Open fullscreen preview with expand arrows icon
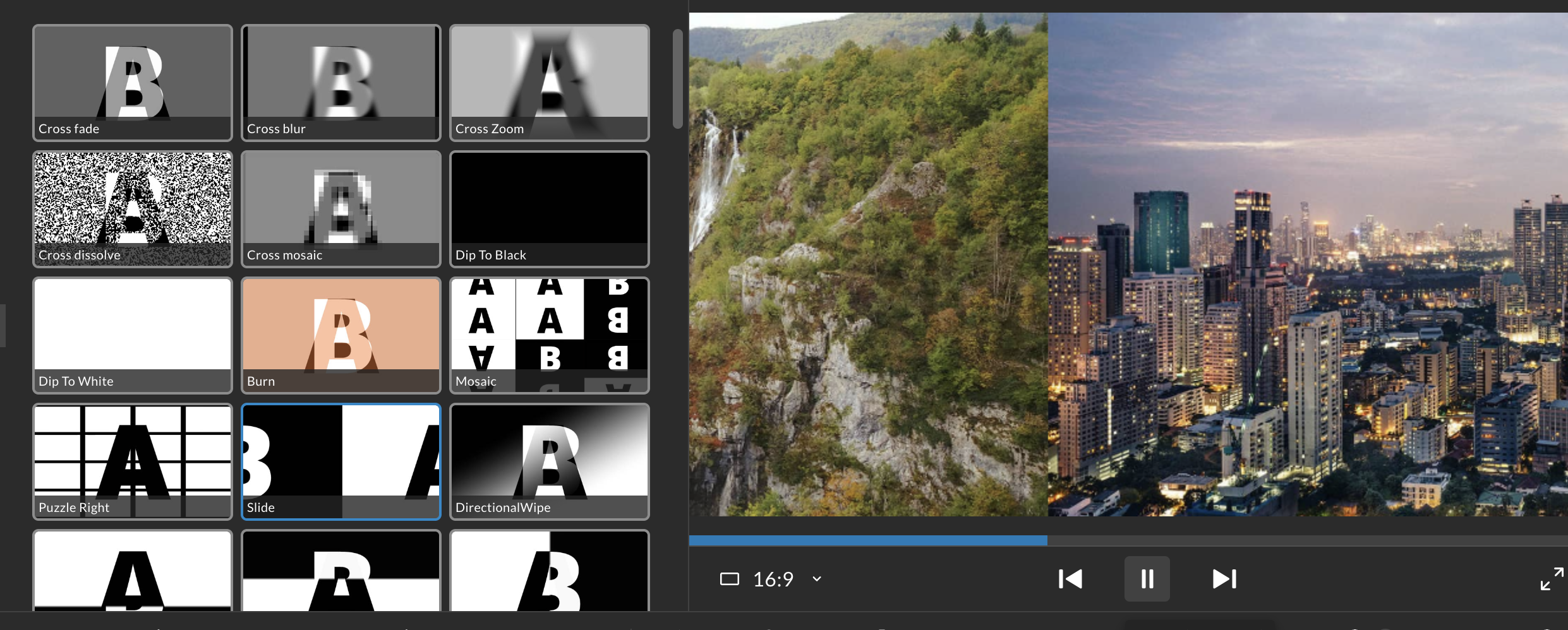The width and height of the screenshot is (1568, 630). coord(1552,579)
